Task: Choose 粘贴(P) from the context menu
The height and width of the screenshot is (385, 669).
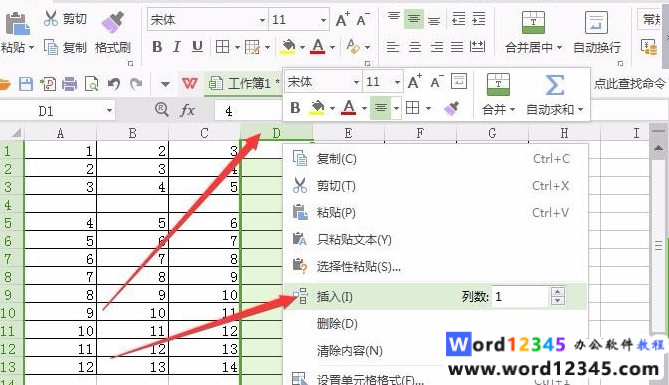Action: pos(435,213)
